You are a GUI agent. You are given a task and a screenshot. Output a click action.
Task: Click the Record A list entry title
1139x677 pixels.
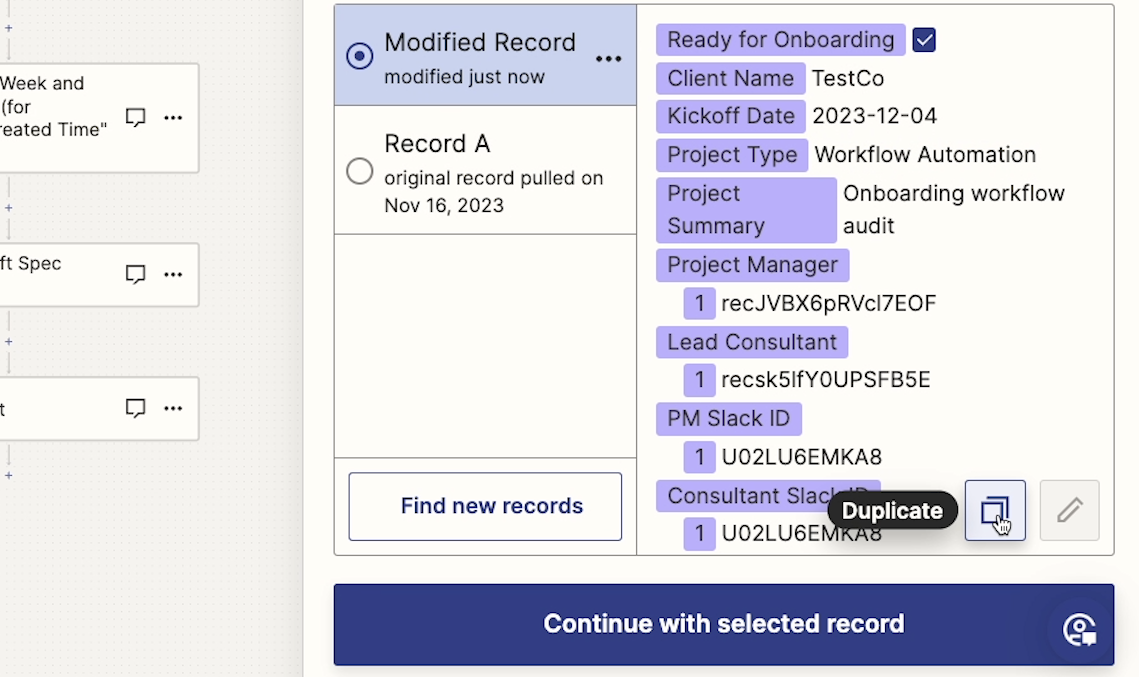(437, 144)
